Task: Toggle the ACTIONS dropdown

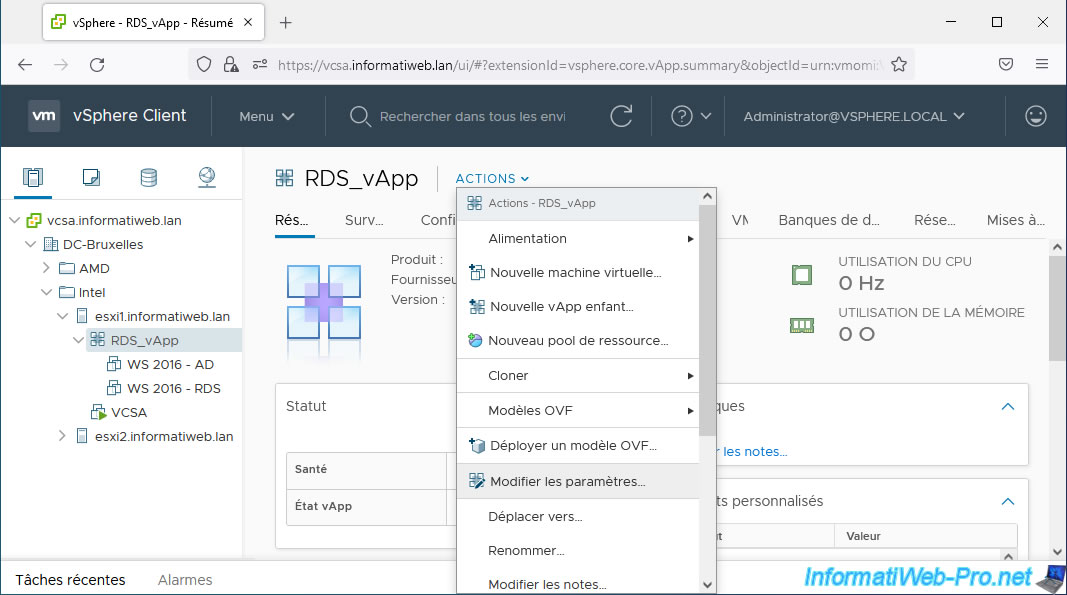Action: [x=492, y=178]
